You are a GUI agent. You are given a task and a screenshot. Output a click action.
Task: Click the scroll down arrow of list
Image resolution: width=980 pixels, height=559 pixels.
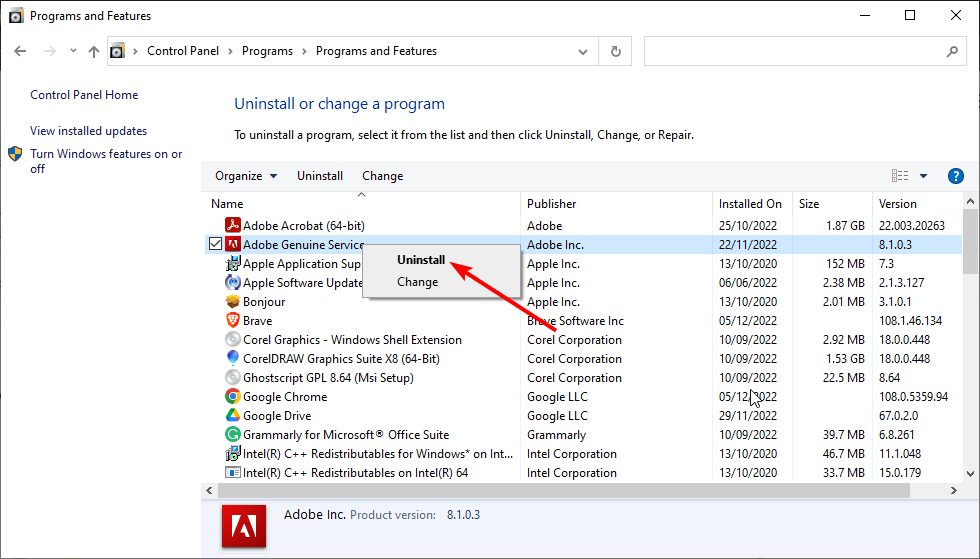coord(970,474)
